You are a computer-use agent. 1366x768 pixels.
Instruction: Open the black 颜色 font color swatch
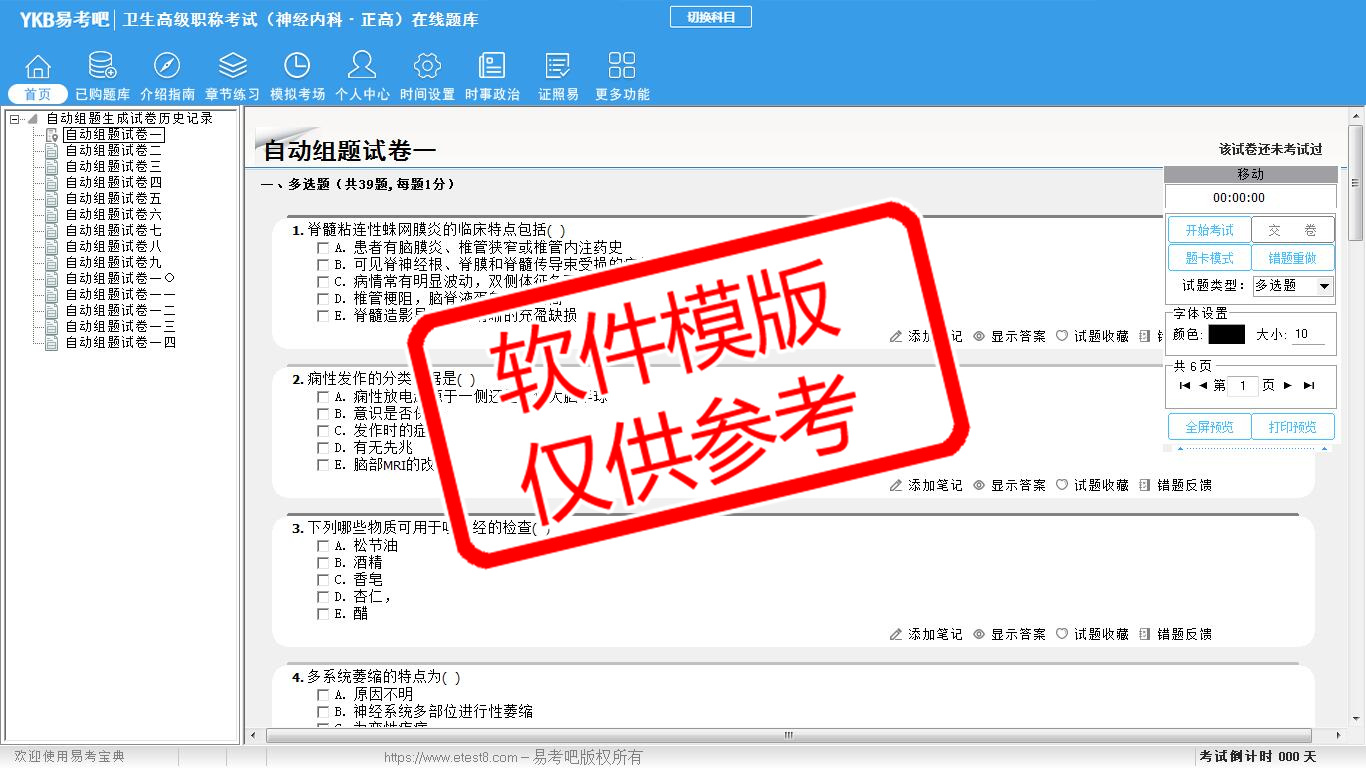point(1227,335)
